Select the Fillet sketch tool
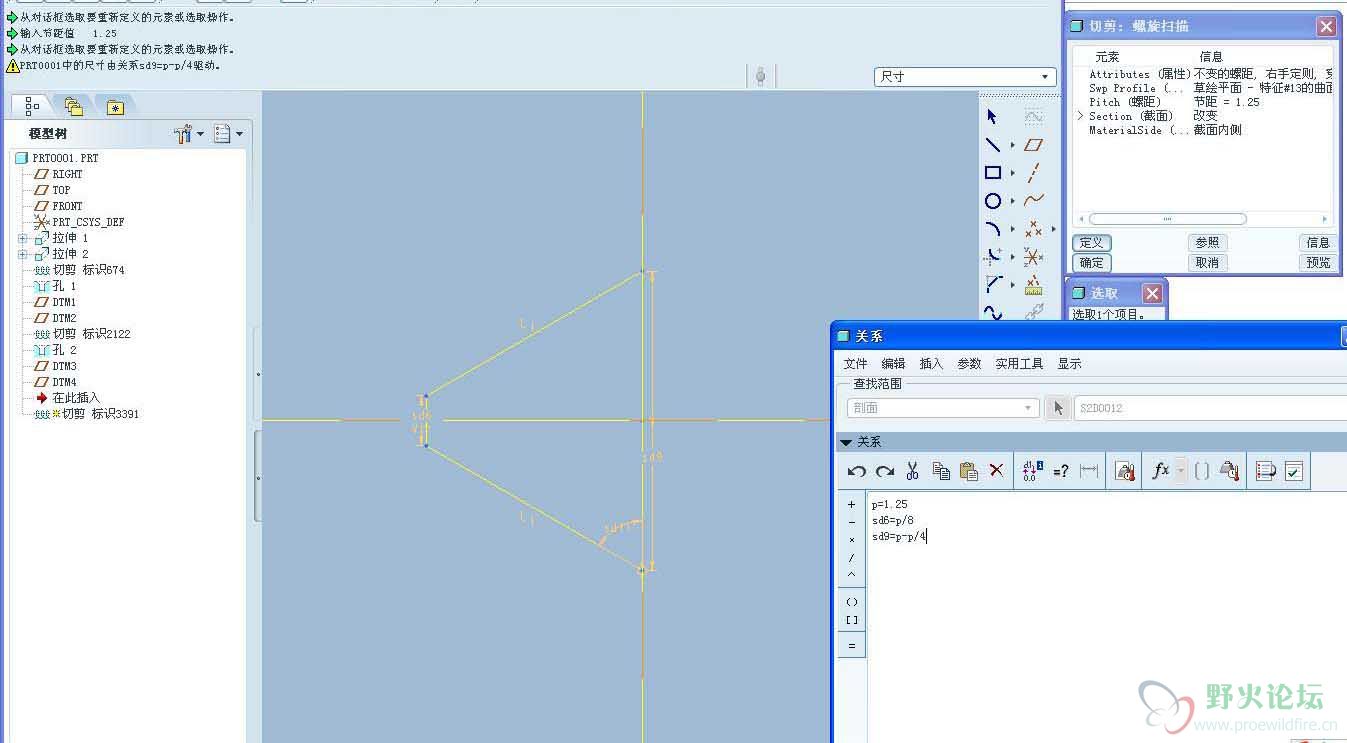This screenshot has width=1347, height=743. 992,257
